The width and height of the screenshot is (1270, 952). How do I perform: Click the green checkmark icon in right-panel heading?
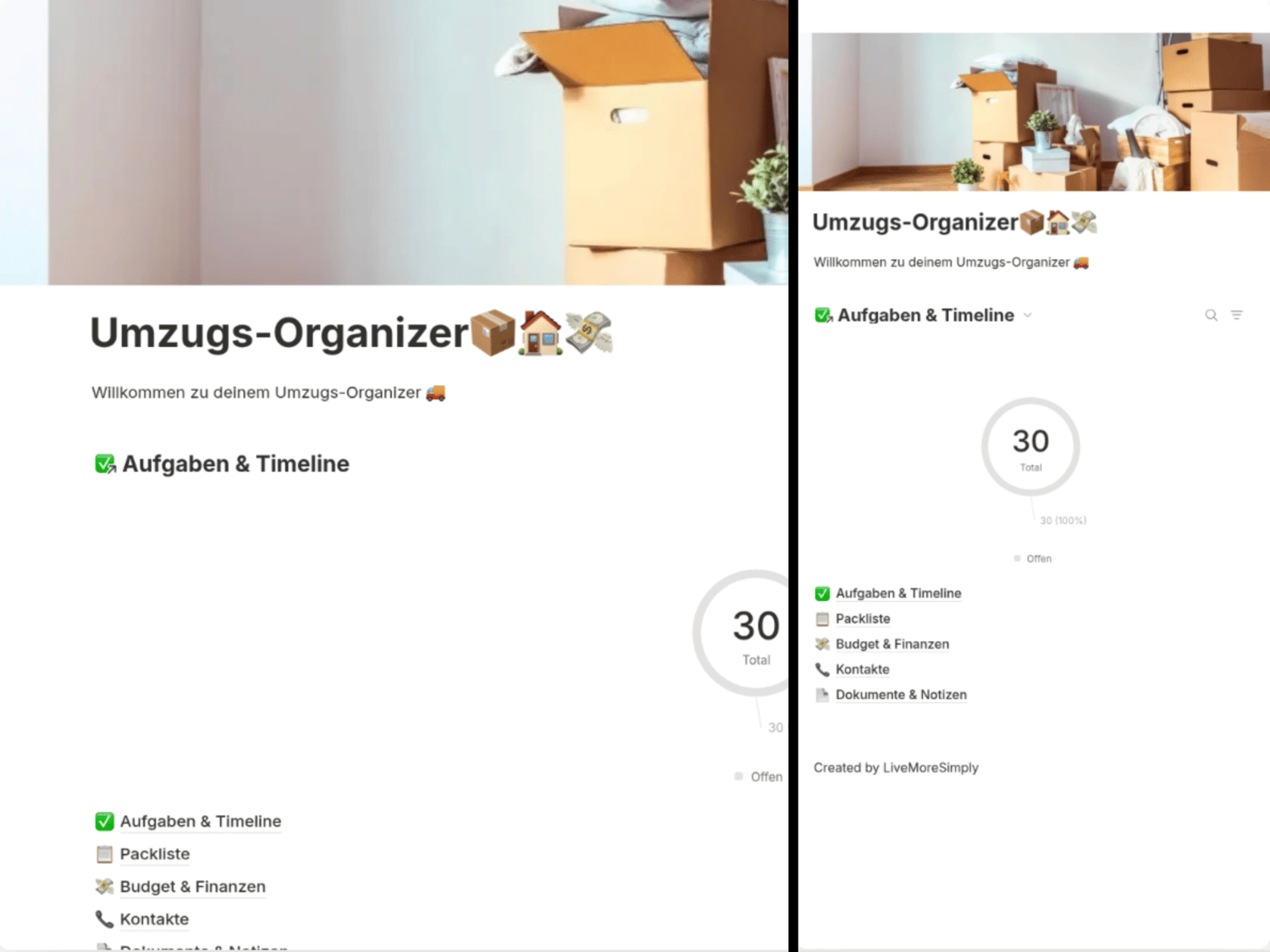click(x=823, y=316)
